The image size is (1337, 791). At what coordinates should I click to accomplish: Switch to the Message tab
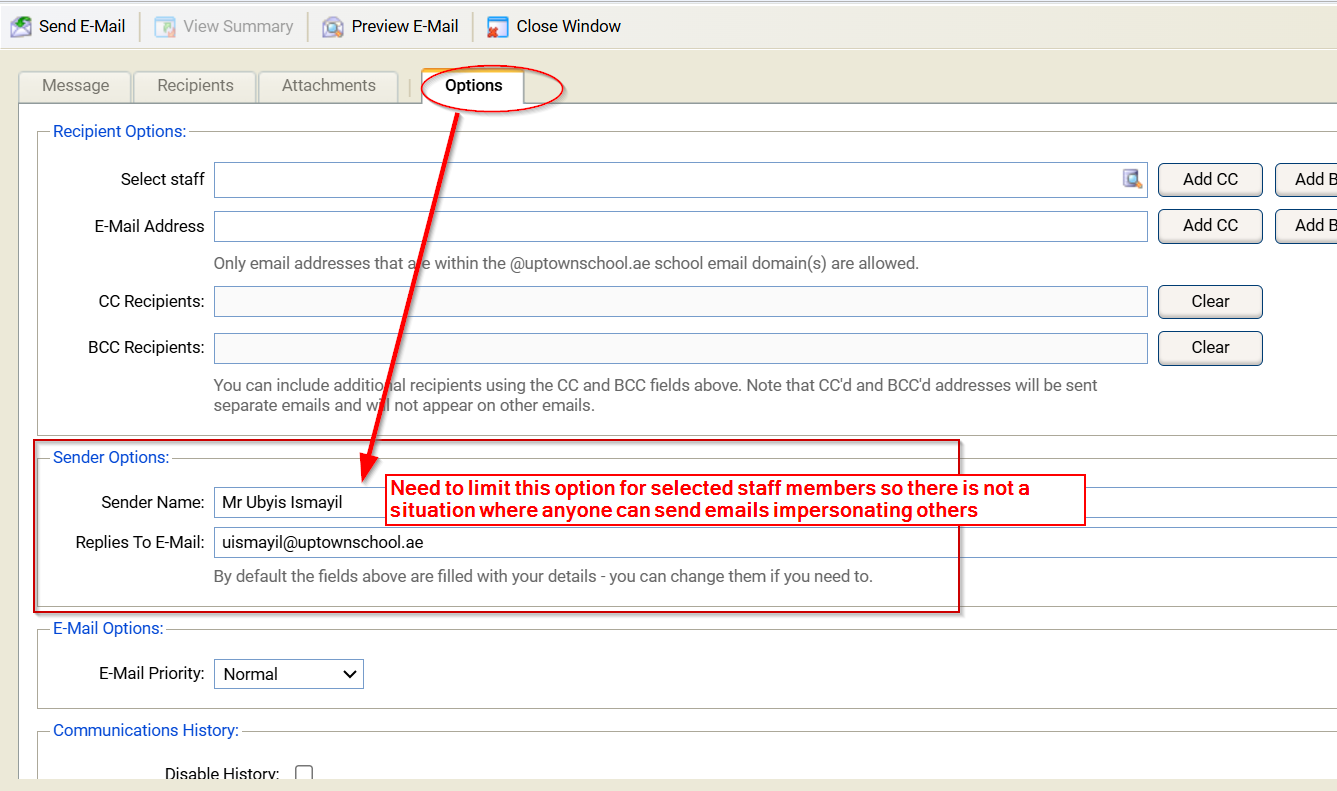click(76, 86)
